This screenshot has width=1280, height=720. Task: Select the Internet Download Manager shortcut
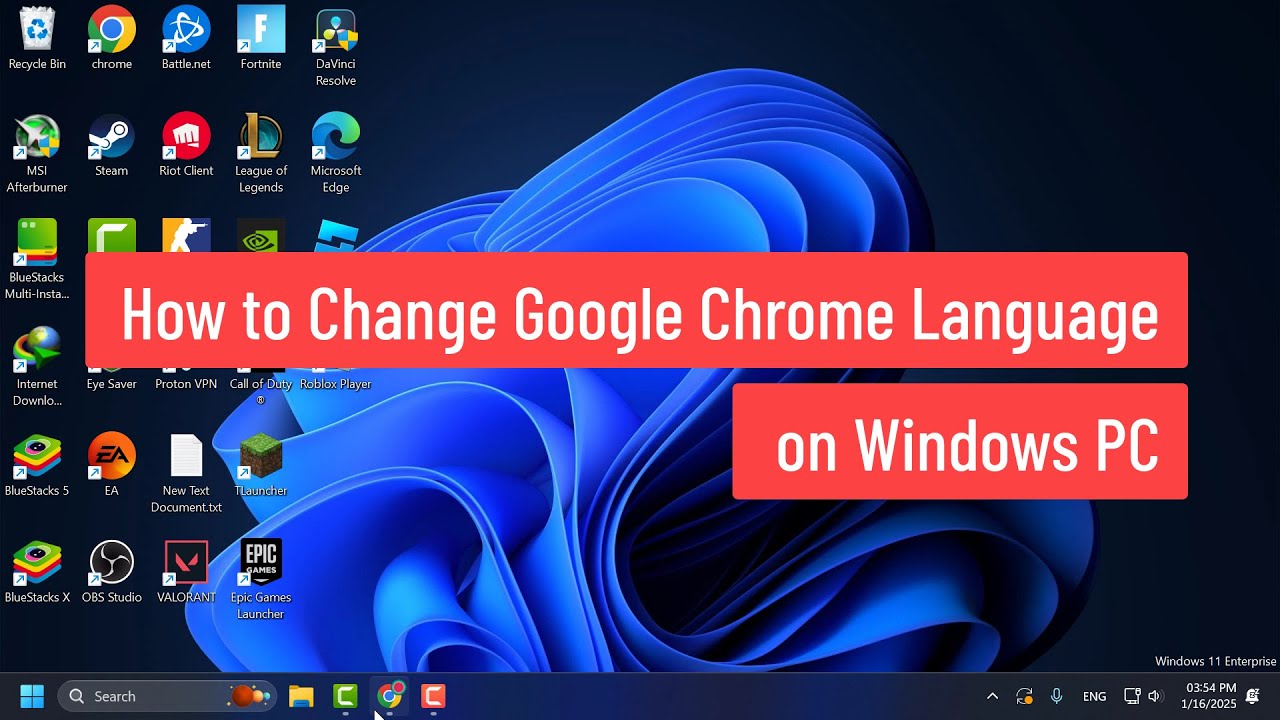pyautogui.click(x=37, y=367)
